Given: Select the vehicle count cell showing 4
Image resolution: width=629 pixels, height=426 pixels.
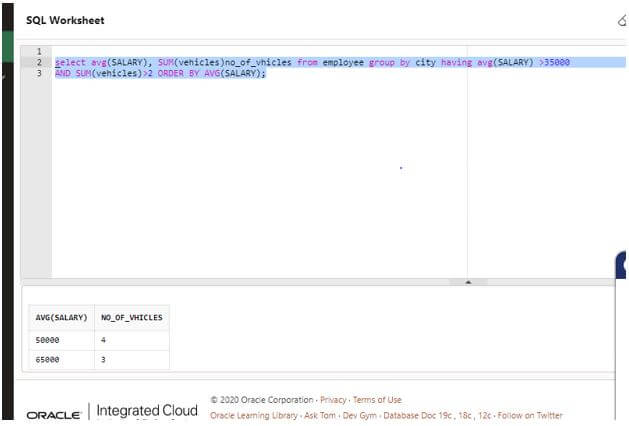Looking at the screenshot, I should (132, 340).
